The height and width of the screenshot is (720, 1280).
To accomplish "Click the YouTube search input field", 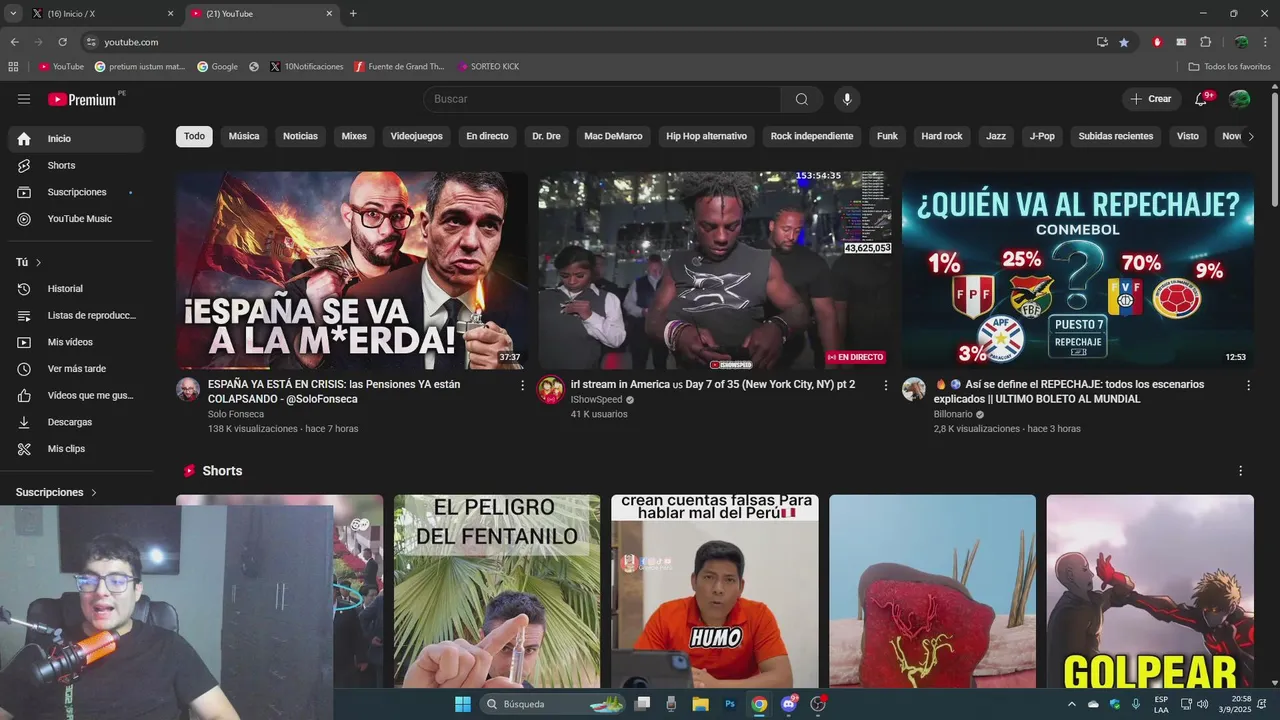I will tap(602, 99).
